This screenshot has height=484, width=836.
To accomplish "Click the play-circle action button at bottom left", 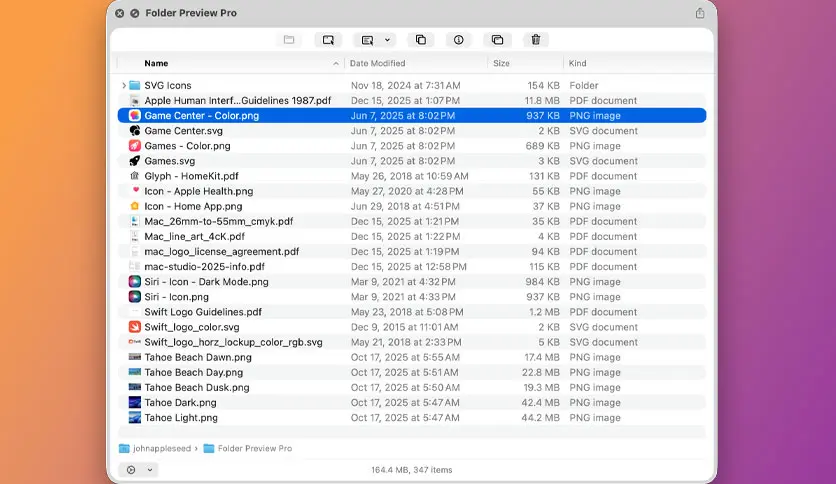I will tap(131, 470).
